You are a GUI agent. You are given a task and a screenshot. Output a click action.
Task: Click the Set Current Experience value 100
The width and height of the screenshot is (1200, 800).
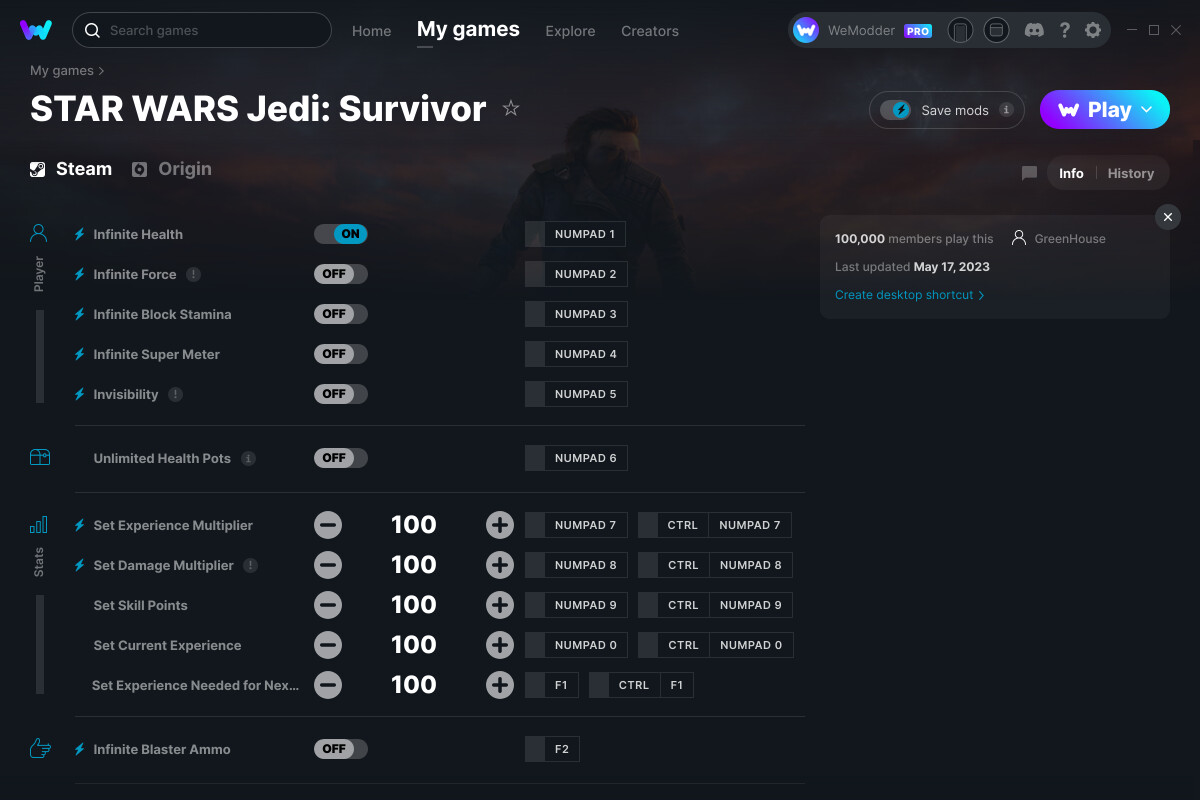coord(414,645)
